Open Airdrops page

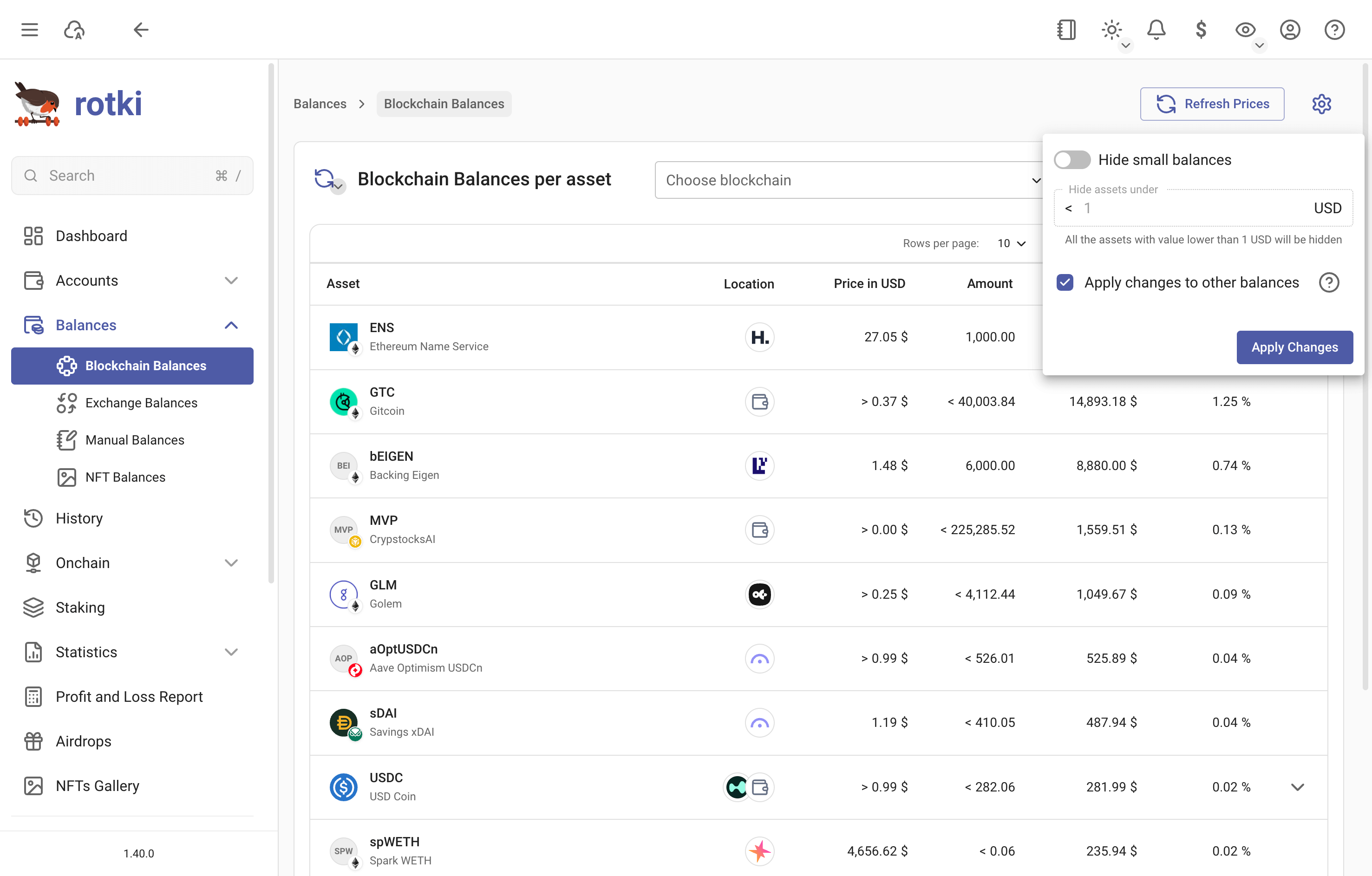[x=132, y=741]
